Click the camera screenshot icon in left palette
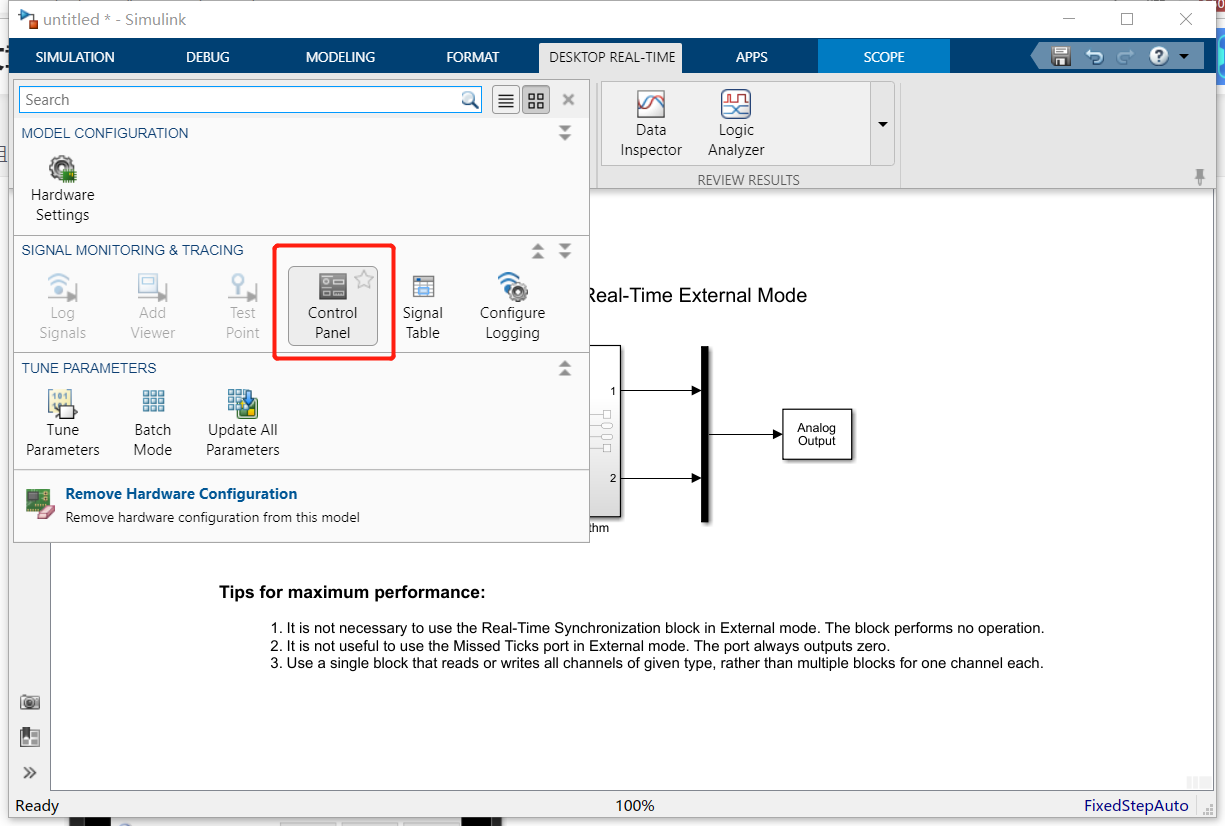 pos(30,702)
